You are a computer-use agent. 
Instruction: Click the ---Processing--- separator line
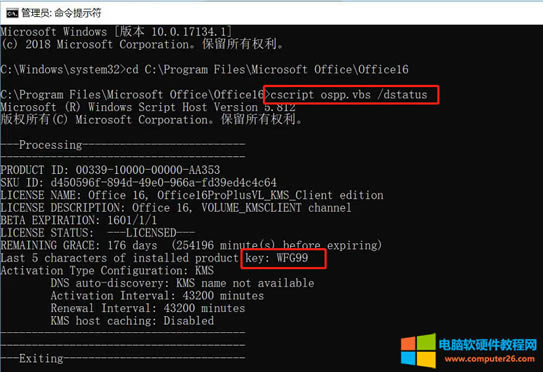pyautogui.click(x=123, y=145)
